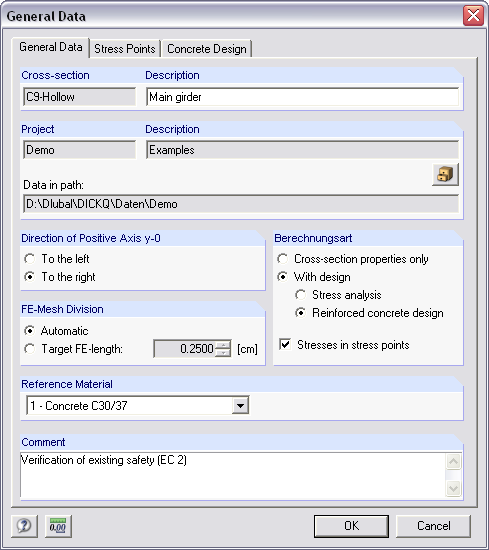Select 'Cross-section properties only' option
This screenshot has width=489, height=550.
pos(282,259)
